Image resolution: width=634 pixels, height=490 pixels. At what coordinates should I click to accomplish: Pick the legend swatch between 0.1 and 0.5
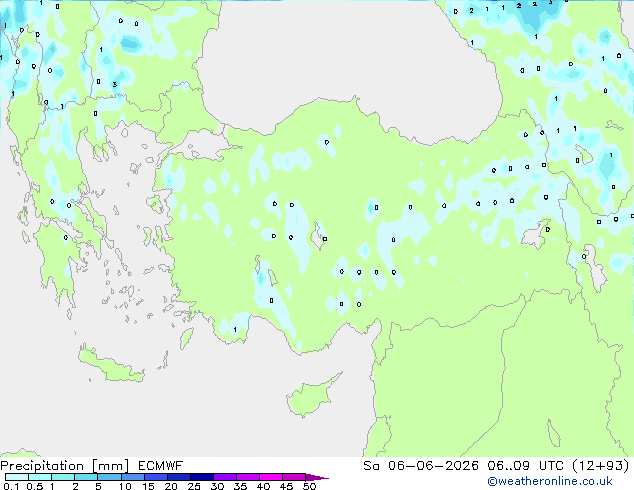point(17,477)
